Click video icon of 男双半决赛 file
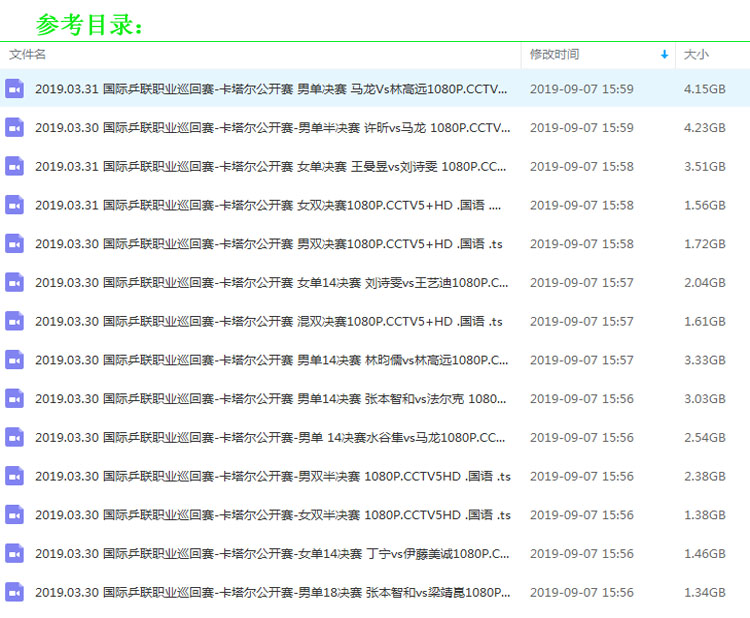The width and height of the screenshot is (750, 618). 14,476
